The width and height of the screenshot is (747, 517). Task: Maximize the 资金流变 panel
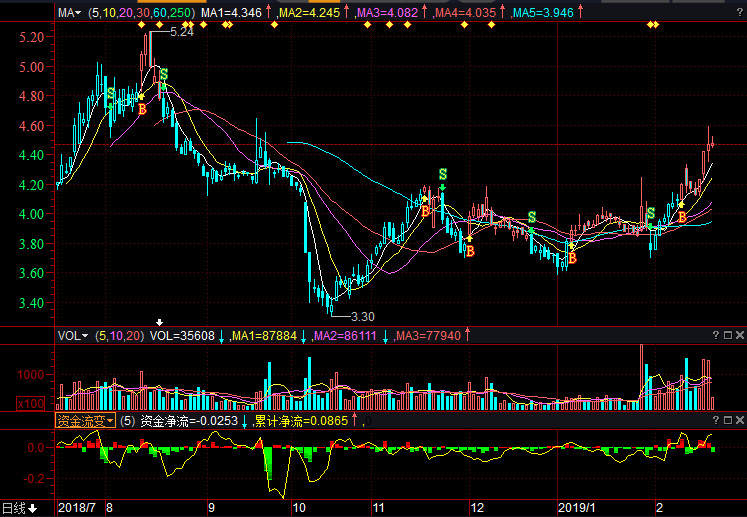(x=727, y=422)
